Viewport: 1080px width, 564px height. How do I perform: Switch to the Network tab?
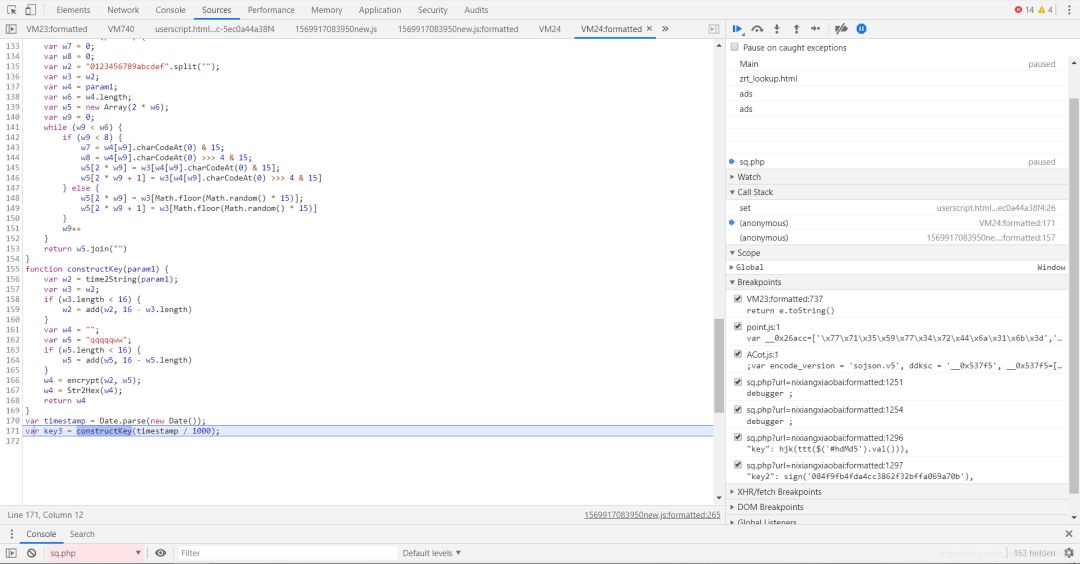click(123, 10)
